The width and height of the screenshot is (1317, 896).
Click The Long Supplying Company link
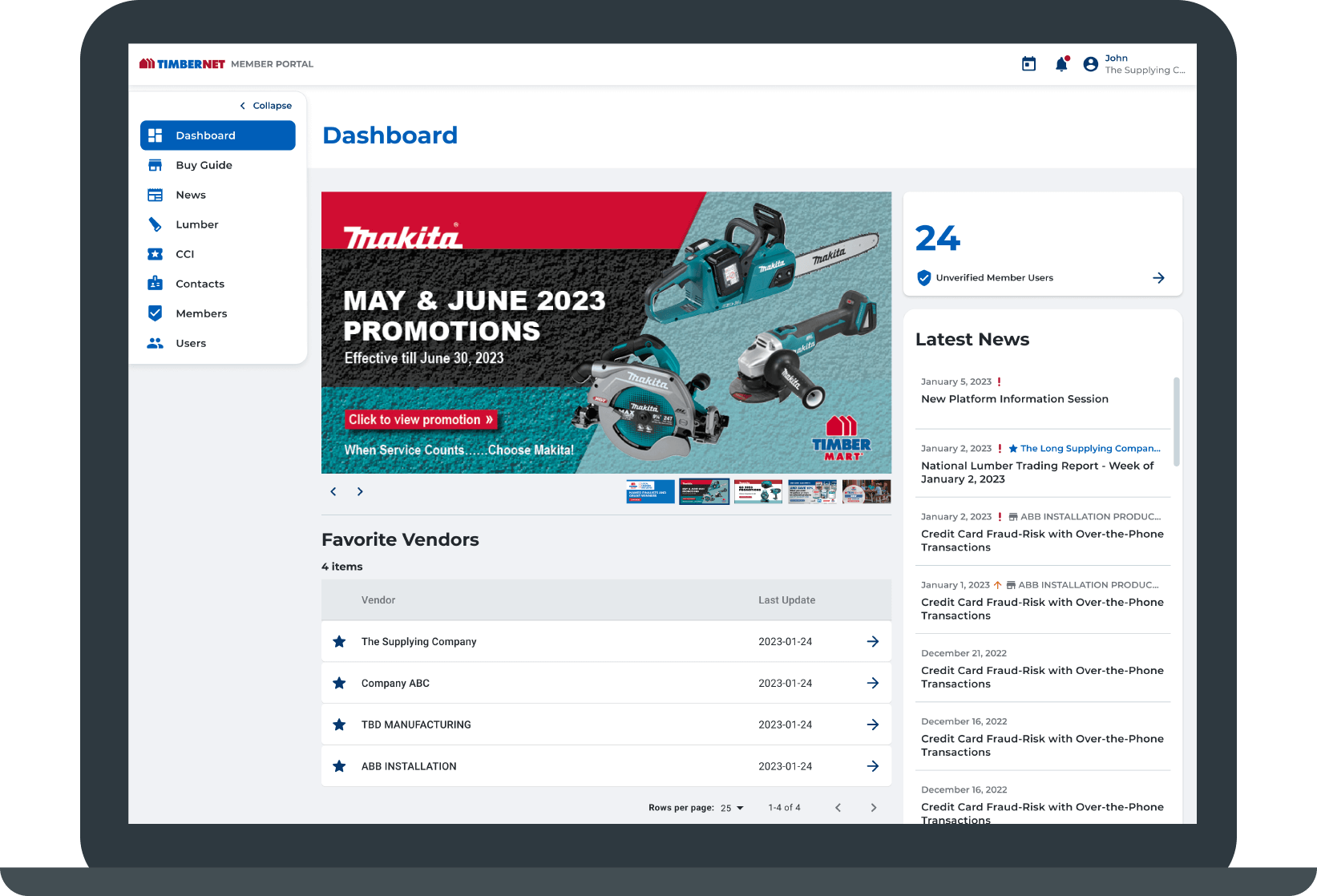1085,449
